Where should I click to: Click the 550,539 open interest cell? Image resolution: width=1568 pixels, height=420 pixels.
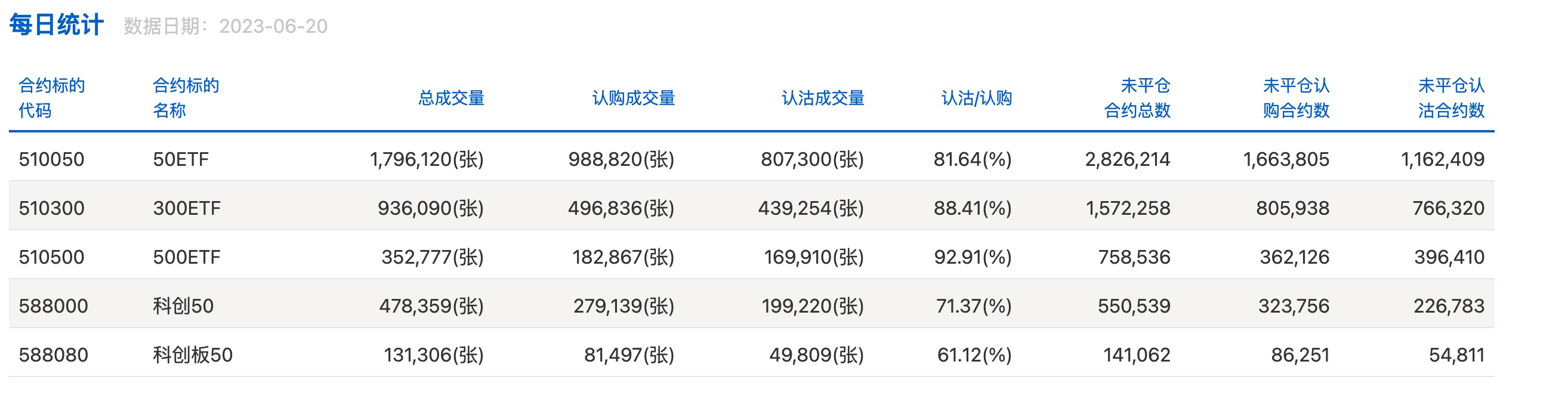point(1134,305)
